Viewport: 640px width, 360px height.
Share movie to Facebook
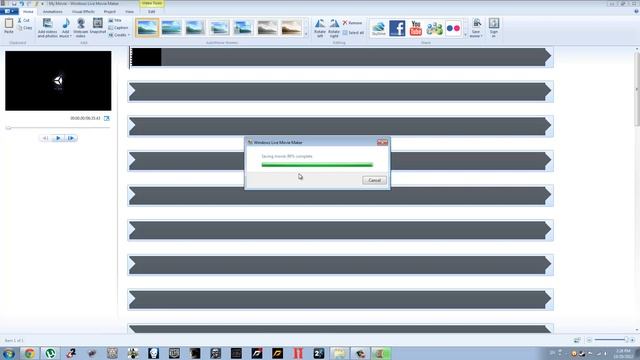[x=397, y=28]
